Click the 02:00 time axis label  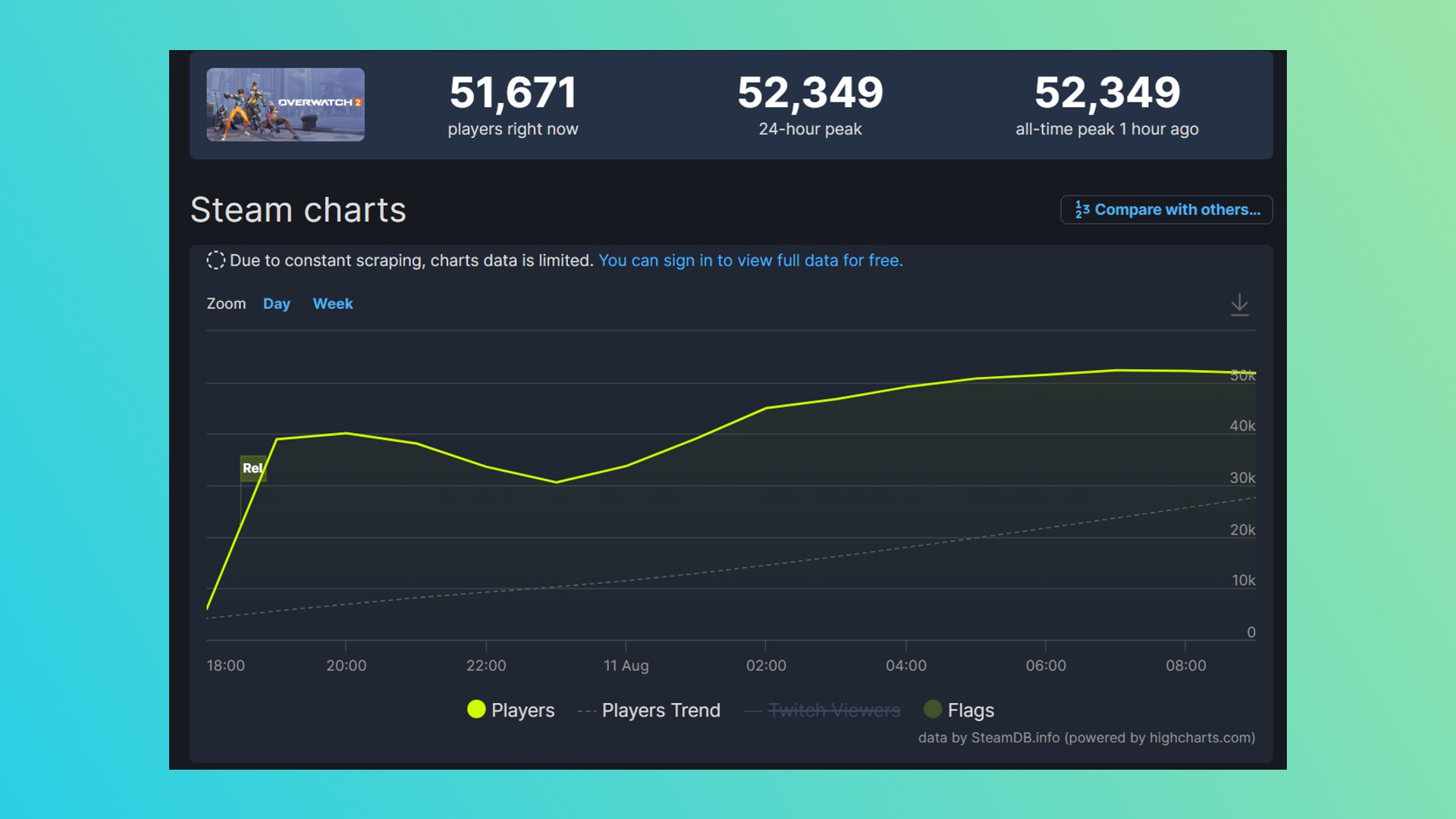(766, 665)
